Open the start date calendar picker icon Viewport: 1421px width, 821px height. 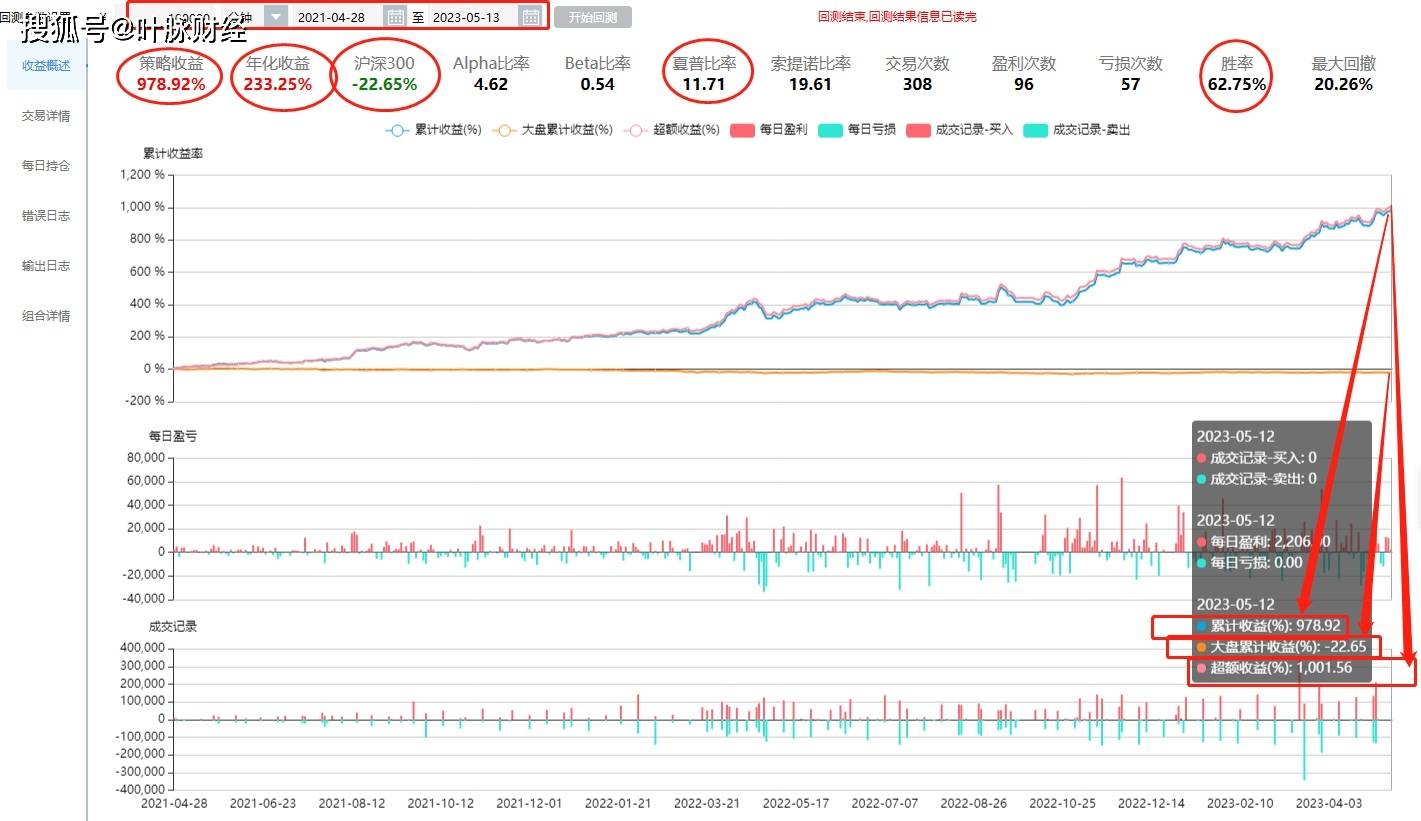coord(396,16)
